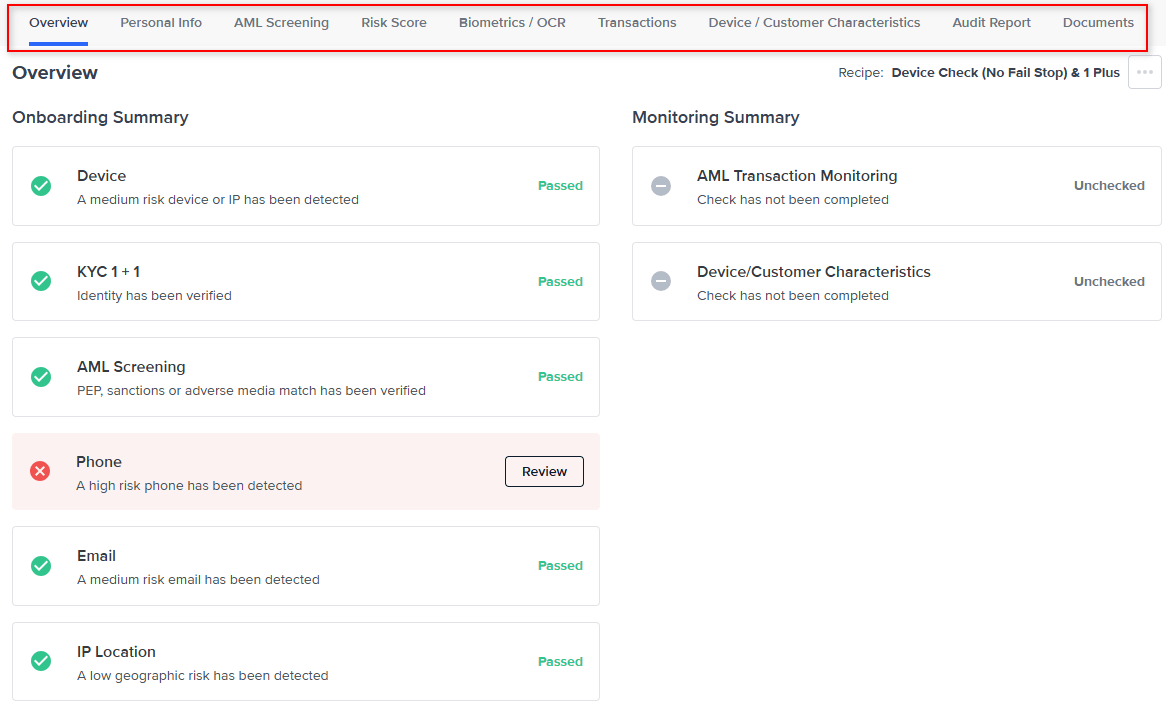Click the green checkmark icon beside Email
This screenshot has width=1166, height=708.
coord(41,566)
